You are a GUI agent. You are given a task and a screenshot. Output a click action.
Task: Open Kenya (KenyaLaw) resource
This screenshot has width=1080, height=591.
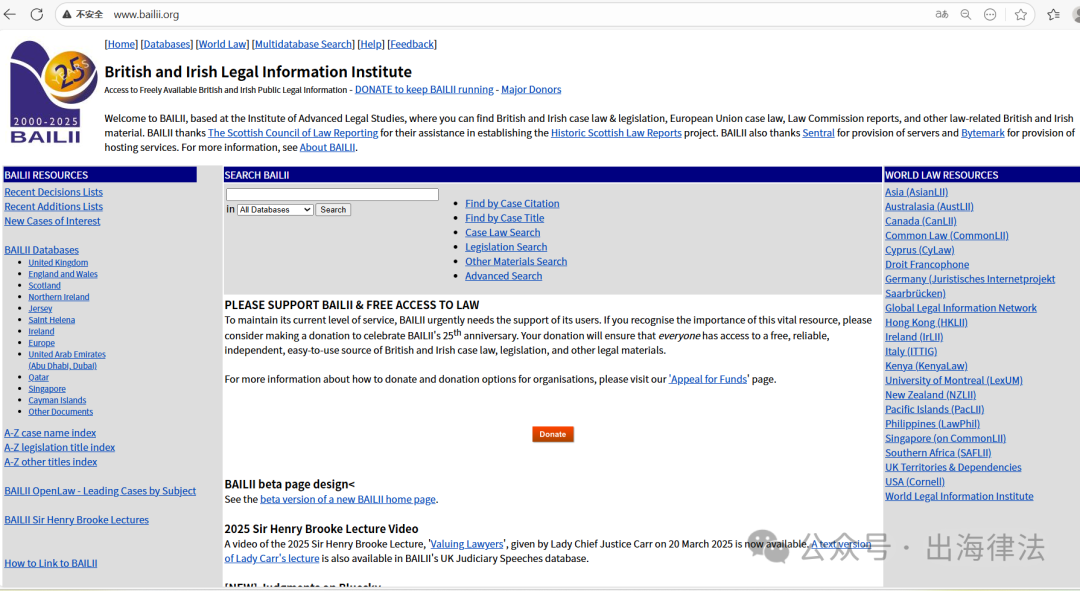click(926, 366)
